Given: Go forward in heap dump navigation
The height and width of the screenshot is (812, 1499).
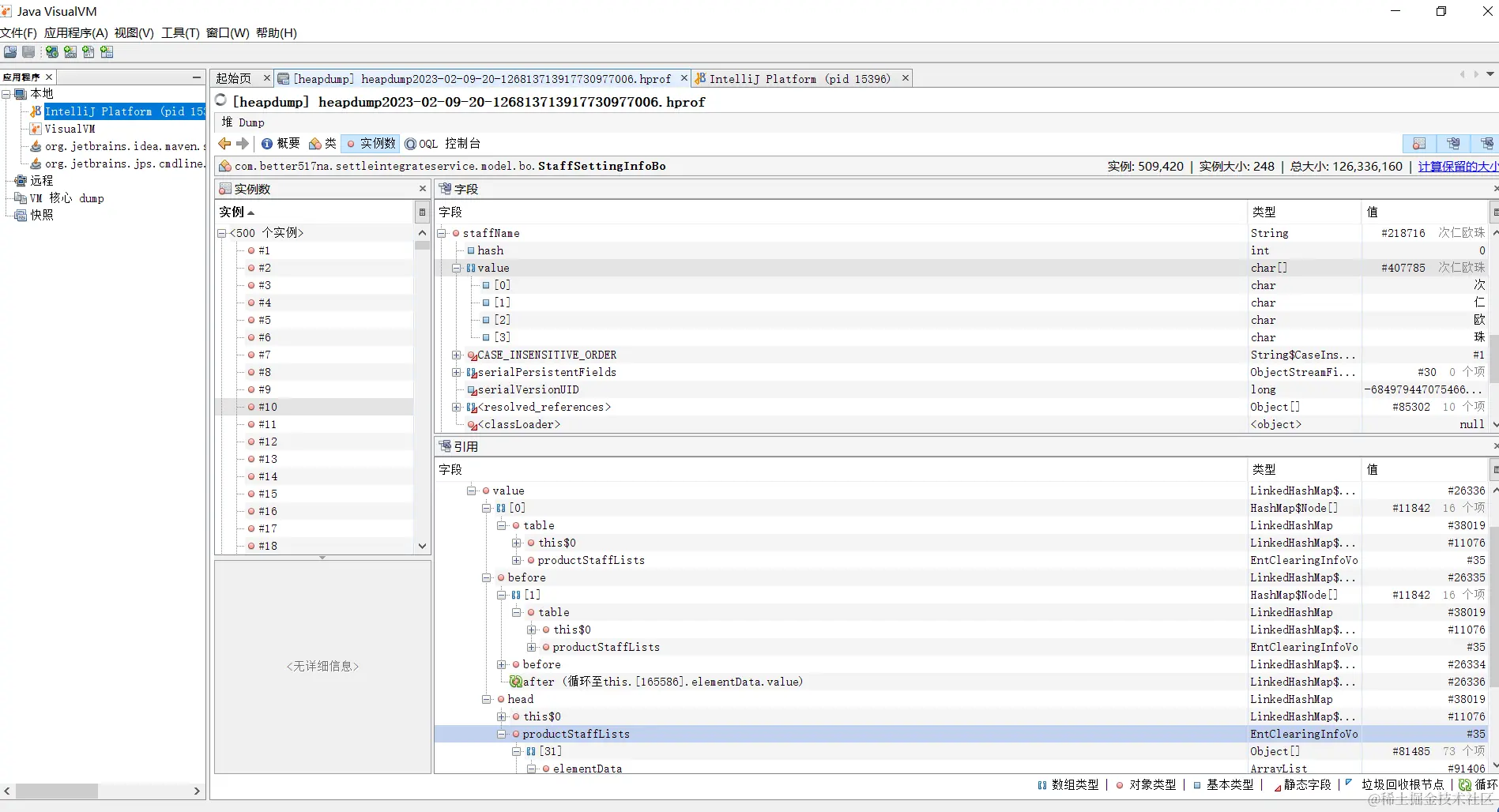Looking at the screenshot, I should coord(243,143).
